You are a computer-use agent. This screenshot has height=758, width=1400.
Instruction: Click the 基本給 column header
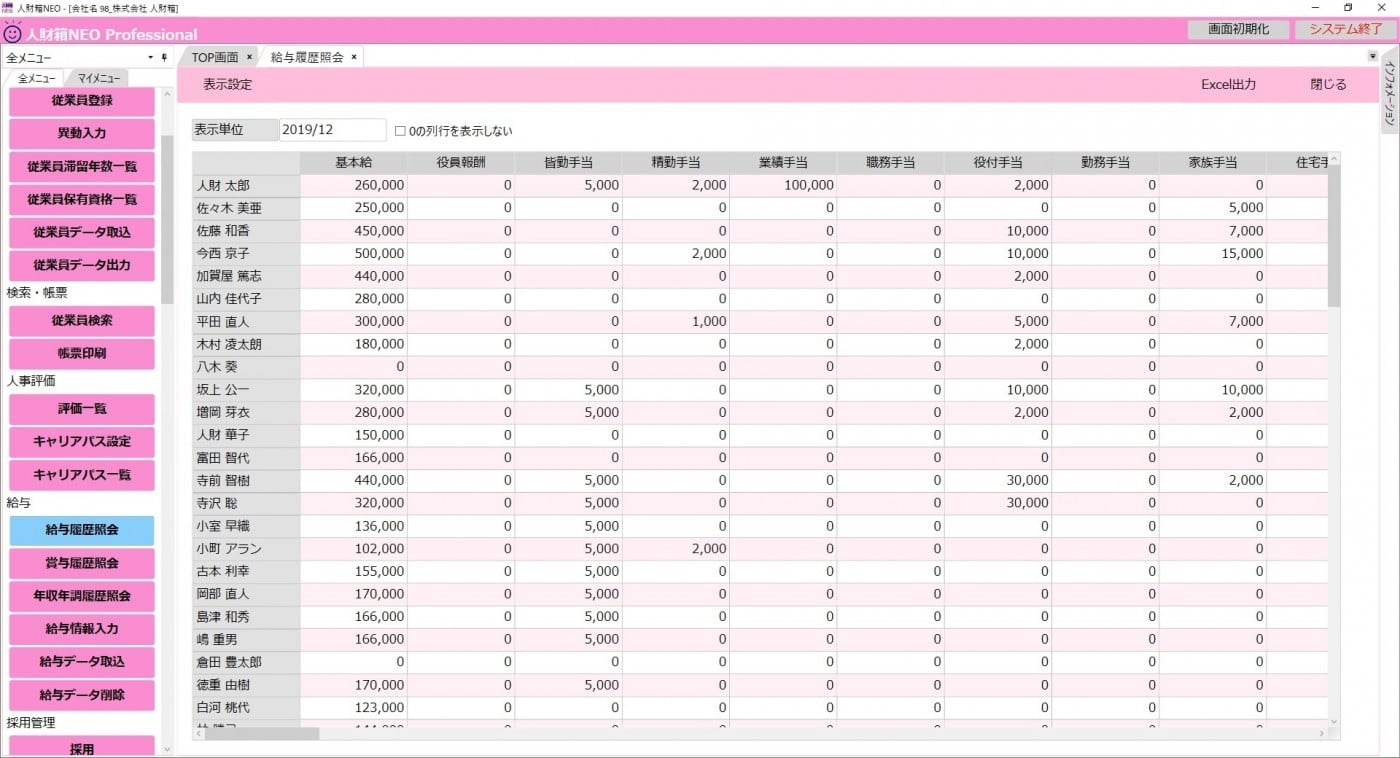[x=354, y=163]
